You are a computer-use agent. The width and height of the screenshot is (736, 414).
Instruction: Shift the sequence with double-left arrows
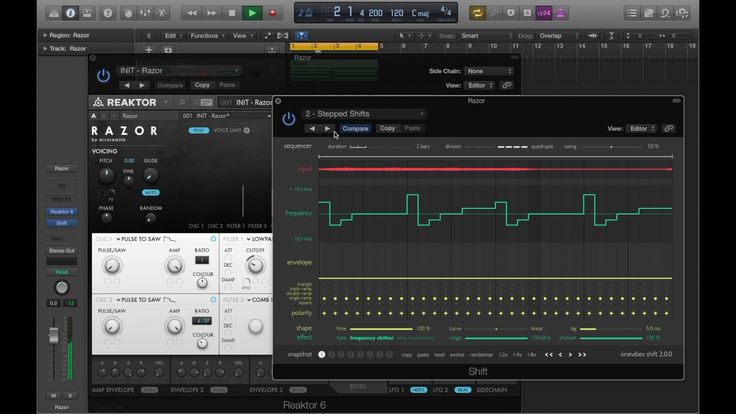(548, 355)
